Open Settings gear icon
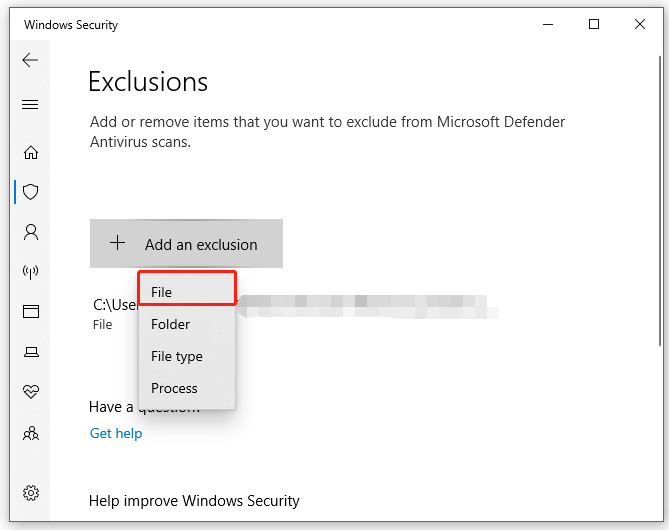This screenshot has height=530, width=669. tap(31, 493)
